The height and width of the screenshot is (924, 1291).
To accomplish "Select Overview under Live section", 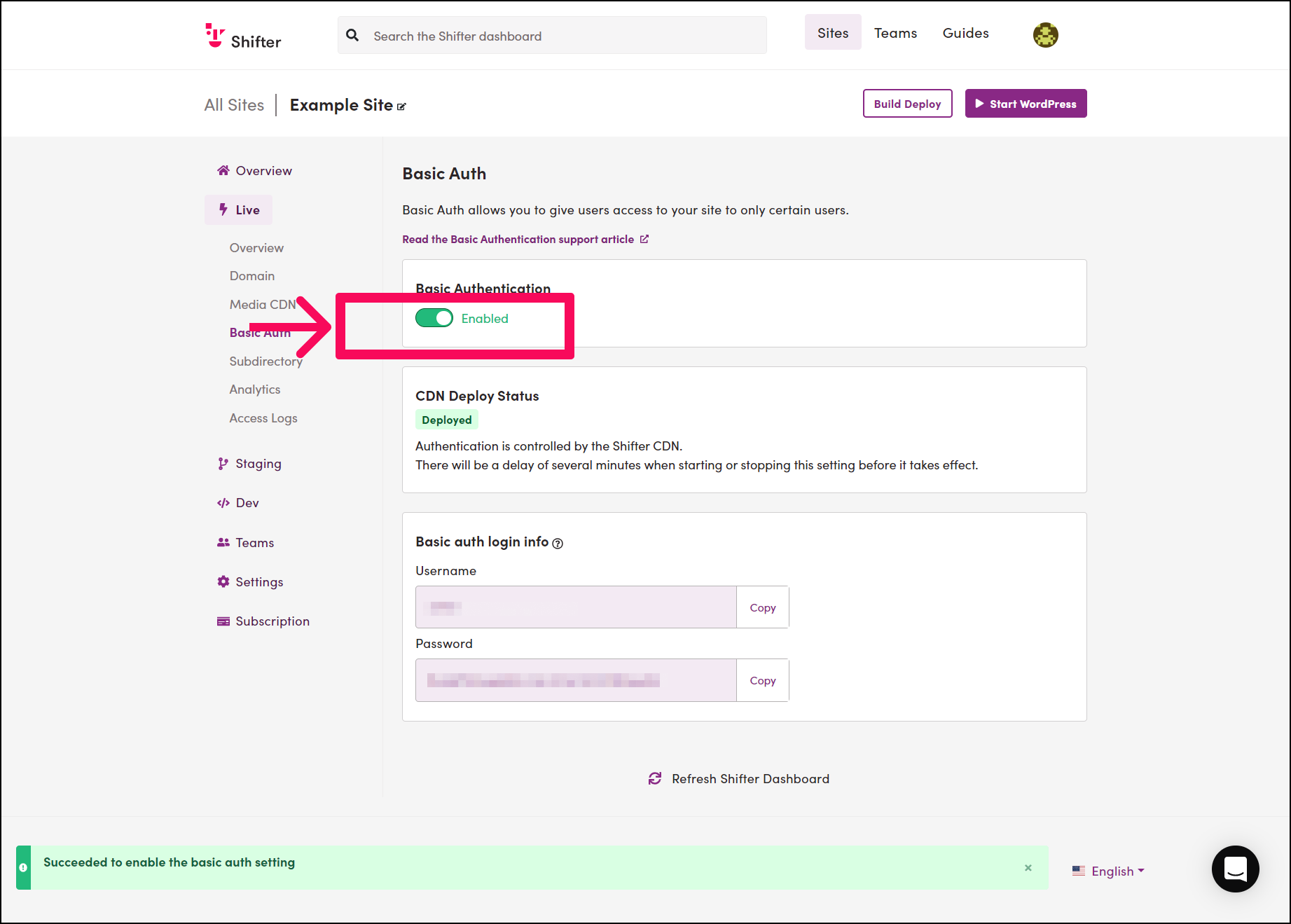I will point(256,248).
